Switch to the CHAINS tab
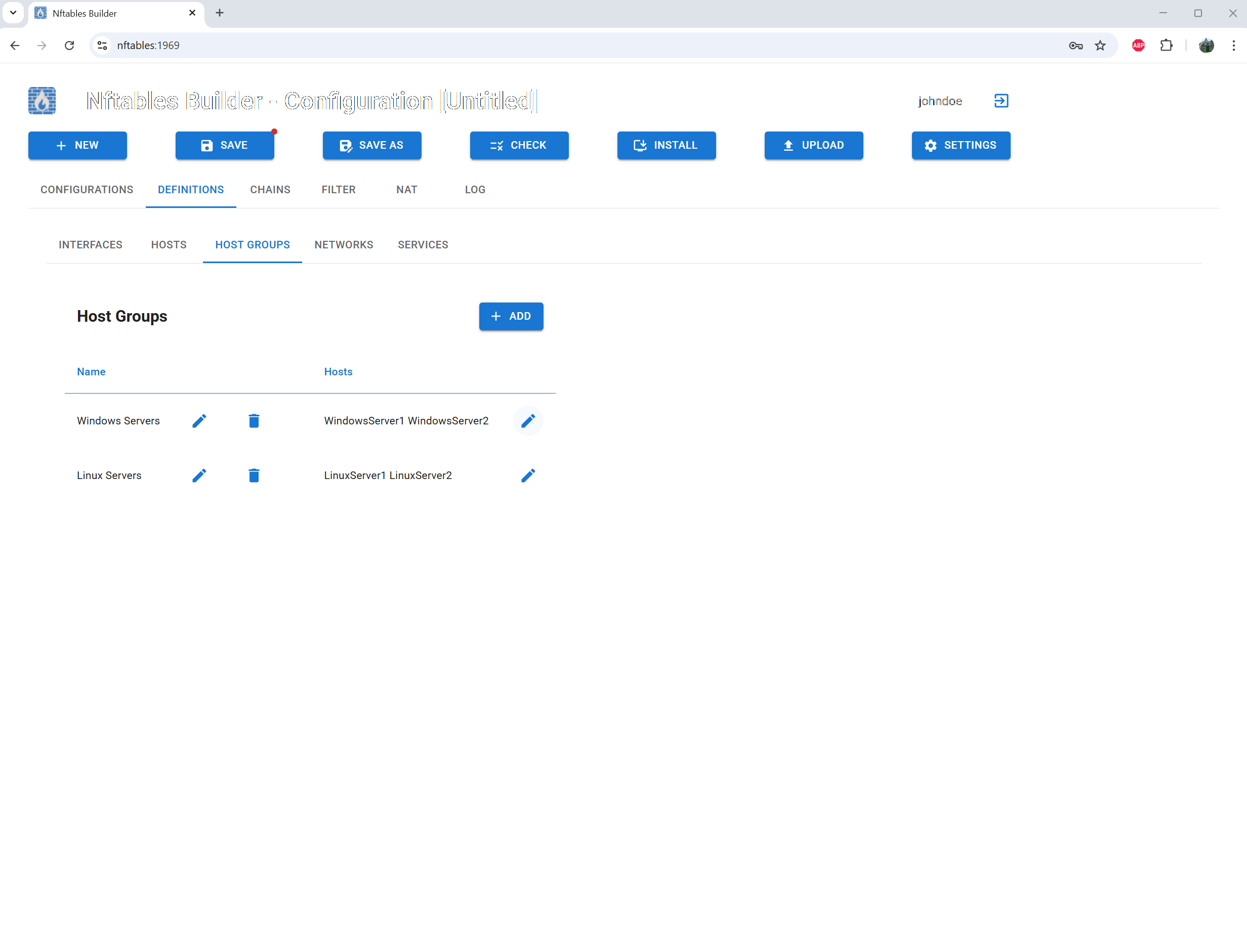 click(x=270, y=189)
